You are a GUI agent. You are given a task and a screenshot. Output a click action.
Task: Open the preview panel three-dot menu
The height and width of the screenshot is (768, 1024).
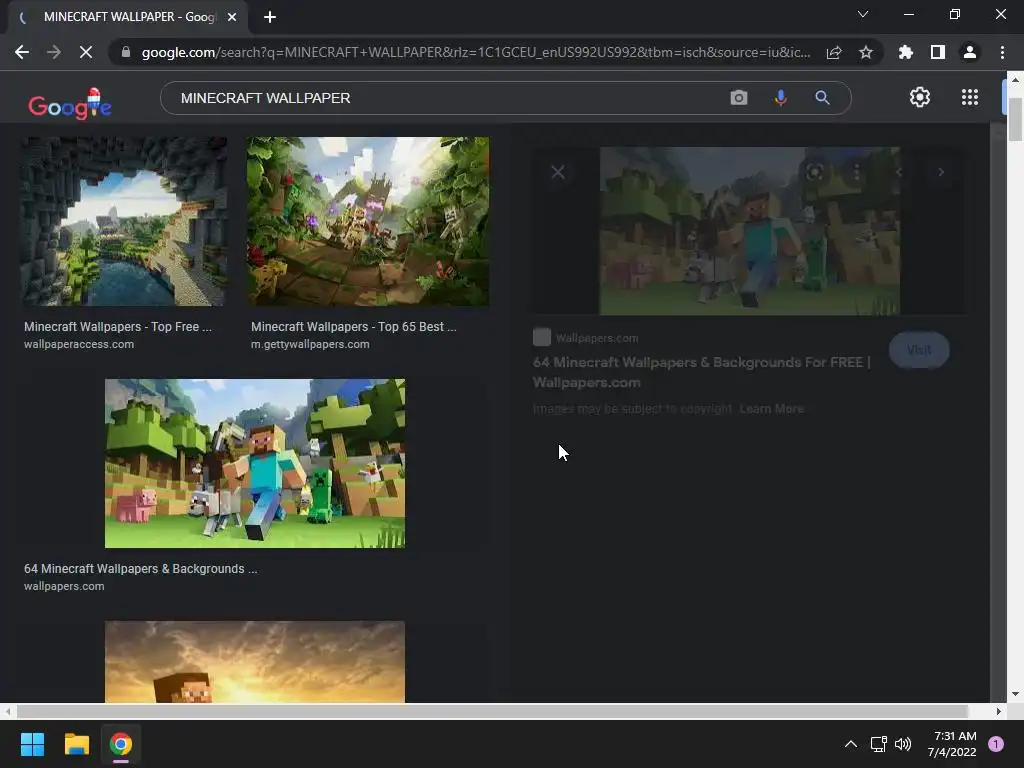pos(856,172)
